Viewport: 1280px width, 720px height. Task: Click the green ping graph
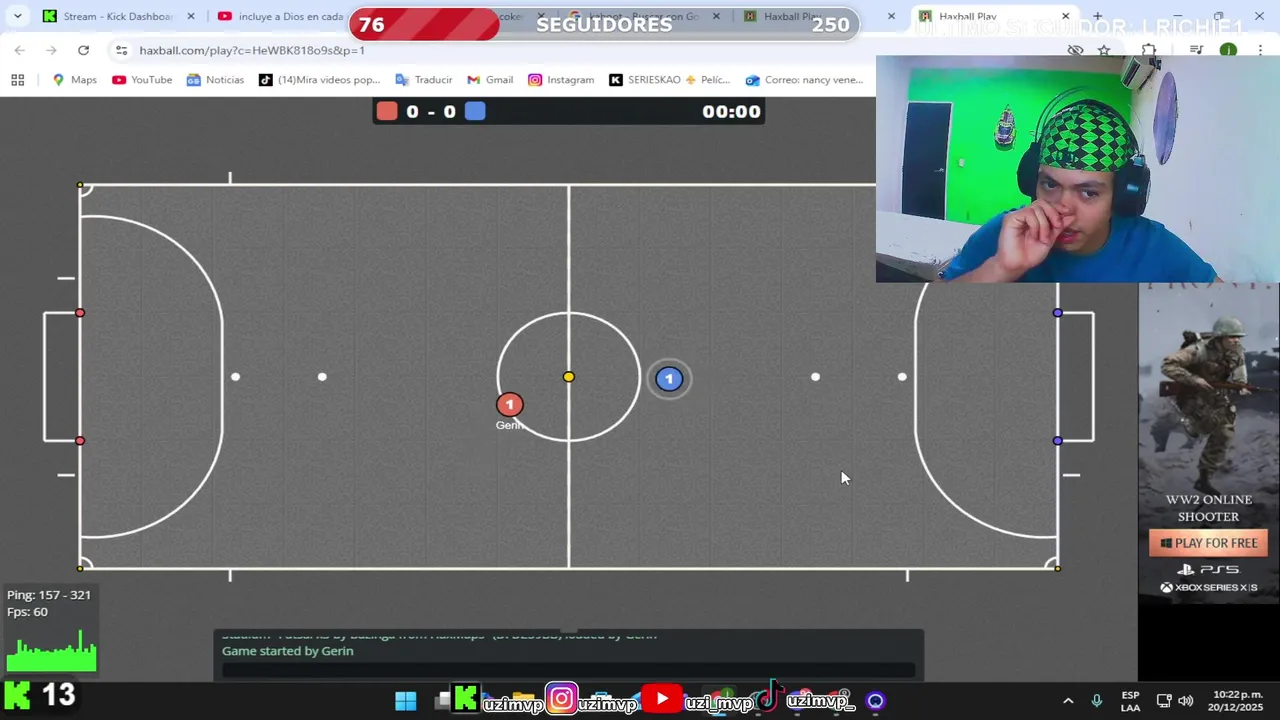(52, 651)
